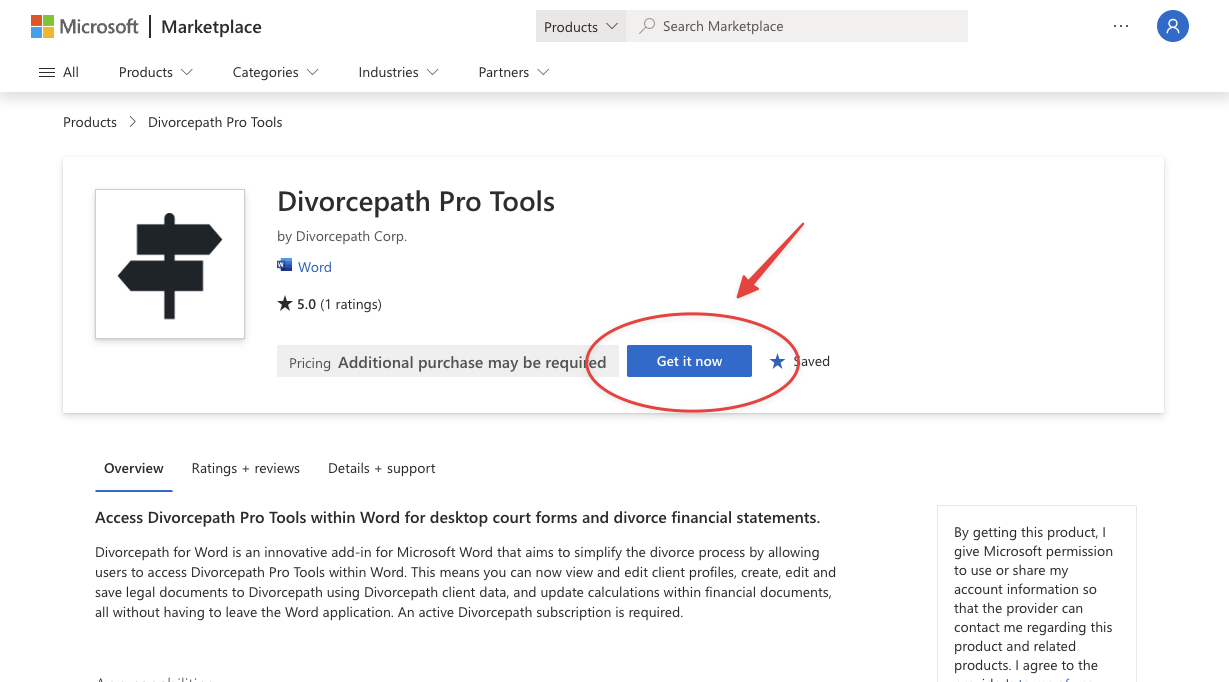Open the Categories dropdown
1229x682 pixels.
coord(275,72)
